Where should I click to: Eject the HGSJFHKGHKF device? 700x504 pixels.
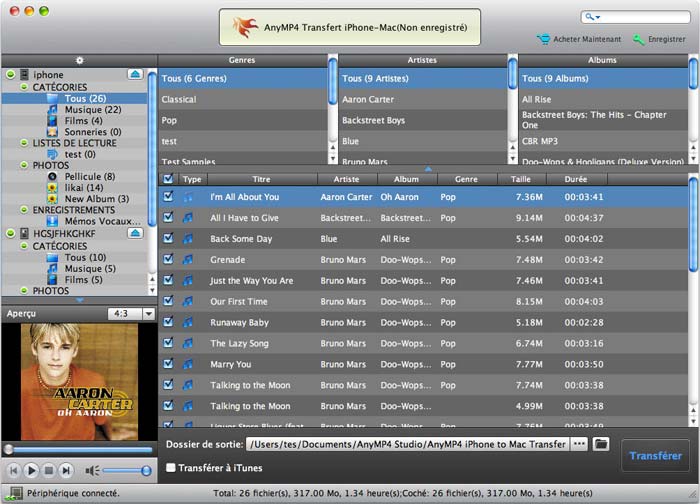pyautogui.click(x=135, y=233)
